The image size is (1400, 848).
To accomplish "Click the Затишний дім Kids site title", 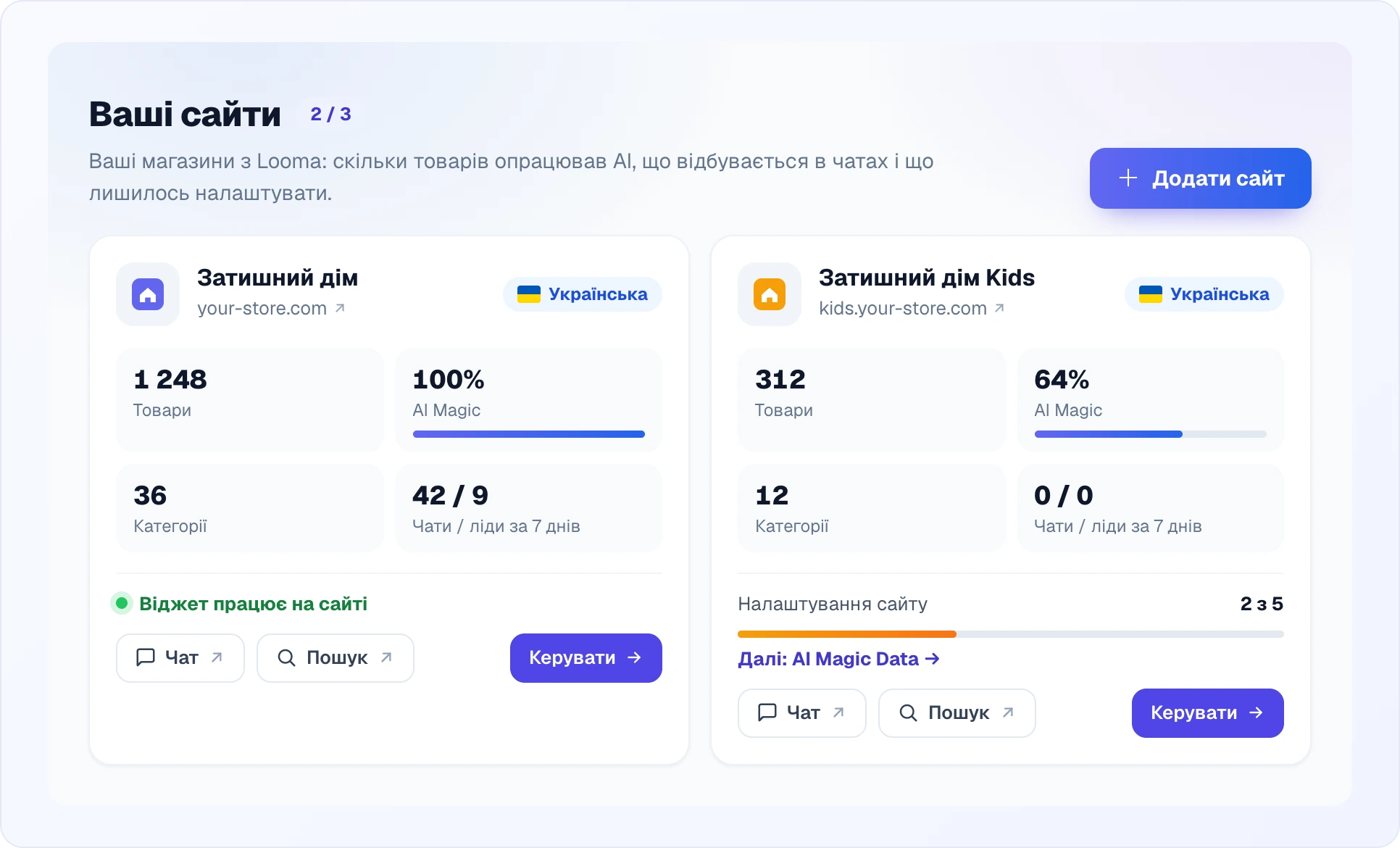I will tap(927, 278).
